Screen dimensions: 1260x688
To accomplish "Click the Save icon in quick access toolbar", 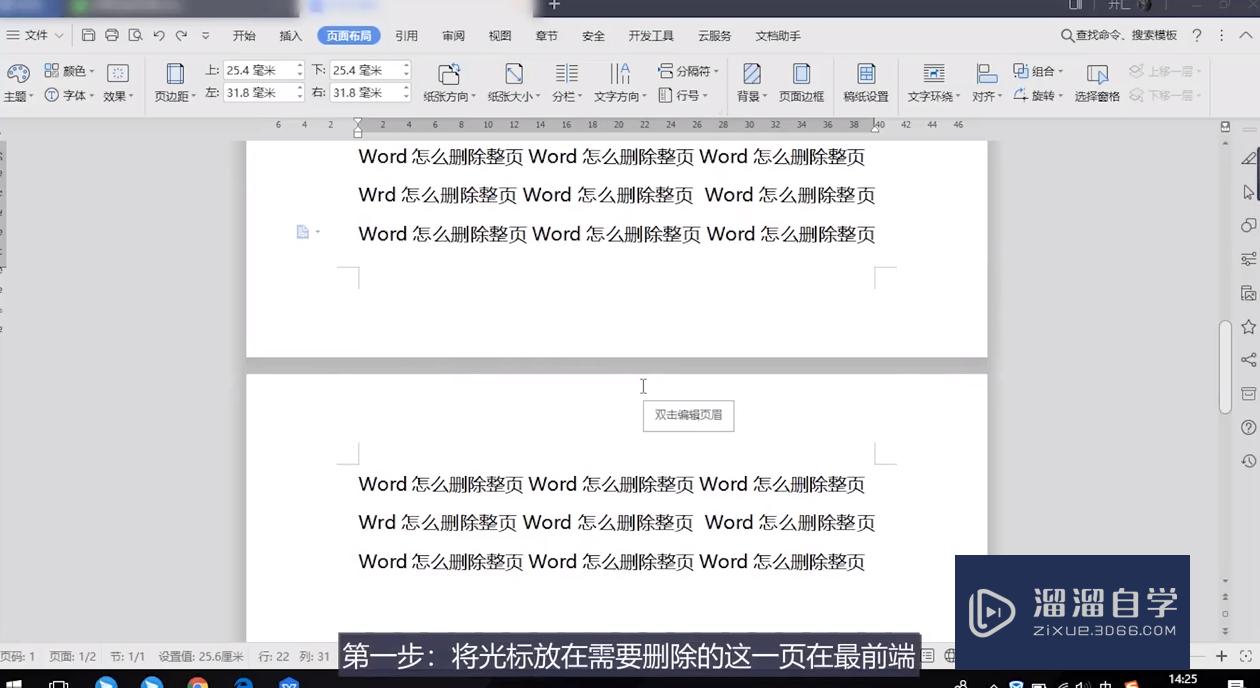I will click(x=88, y=34).
